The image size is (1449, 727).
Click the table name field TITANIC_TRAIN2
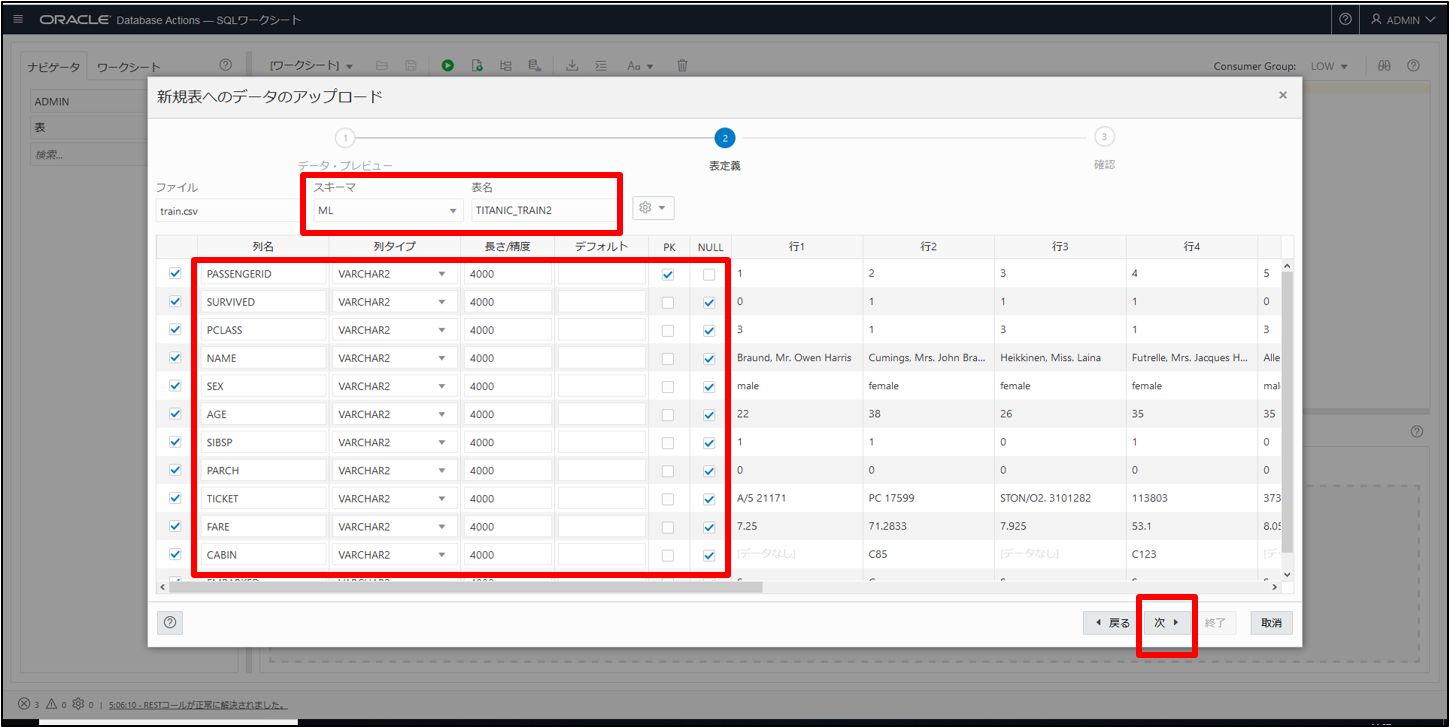pos(544,211)
